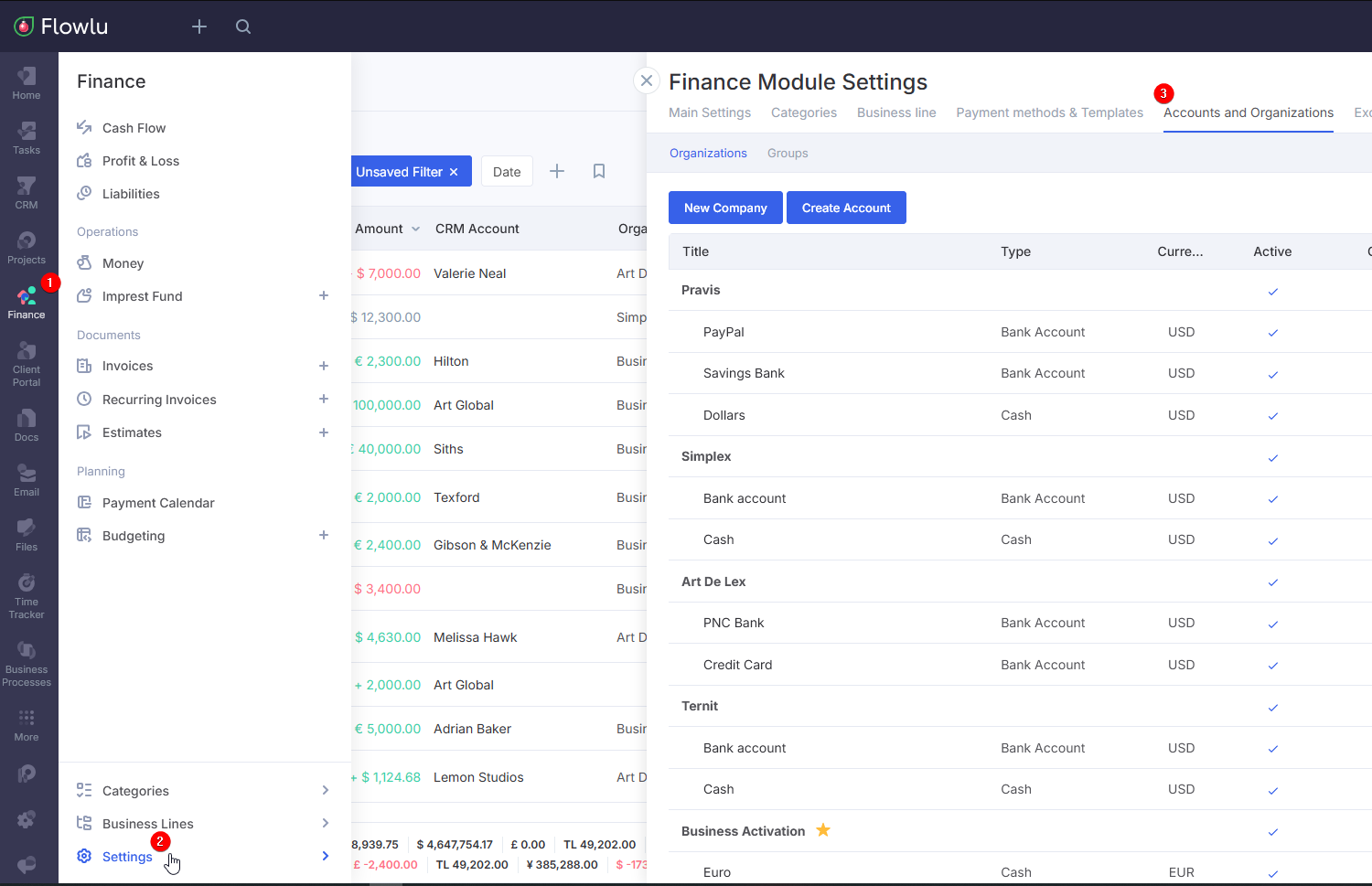Open the Finance module icon
The width and height of the screenshot is (1372, 886).
coord(27,302)
